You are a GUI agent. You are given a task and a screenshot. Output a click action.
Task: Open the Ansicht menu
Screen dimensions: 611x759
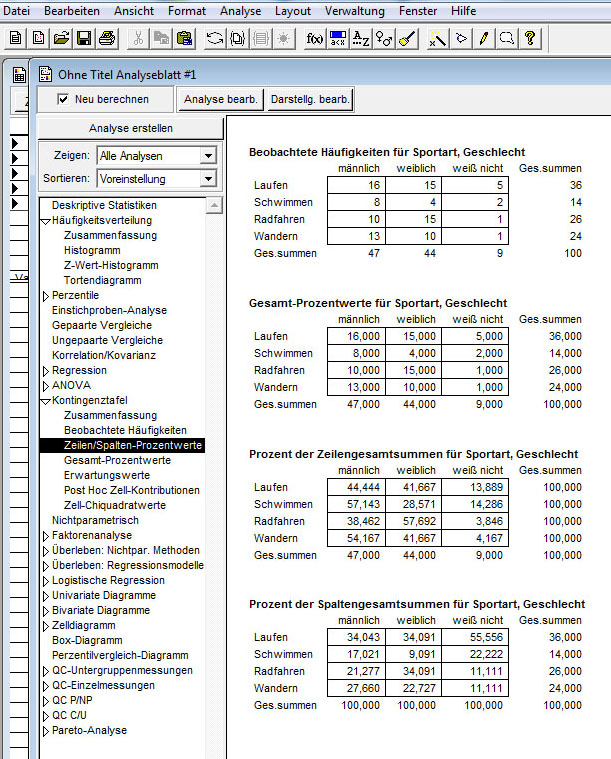pos(134,11)
